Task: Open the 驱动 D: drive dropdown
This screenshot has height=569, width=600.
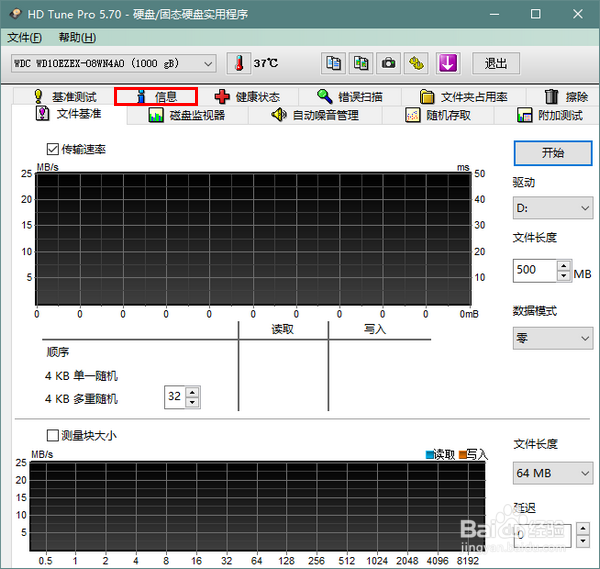Action: coord(553,208)
